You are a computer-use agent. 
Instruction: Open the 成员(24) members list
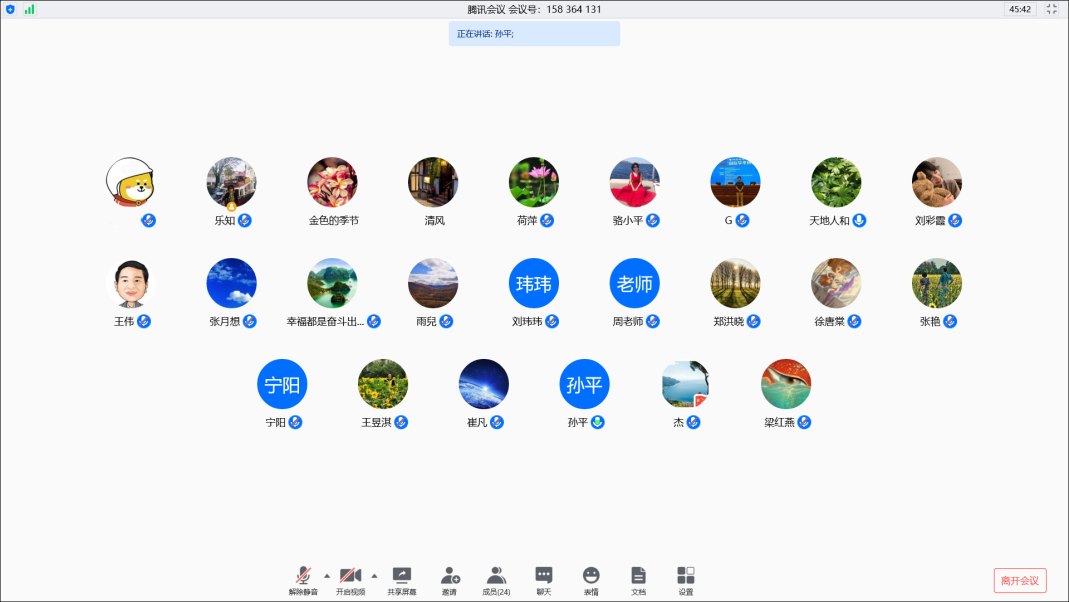pyautogui.click(x=496, y=578)
